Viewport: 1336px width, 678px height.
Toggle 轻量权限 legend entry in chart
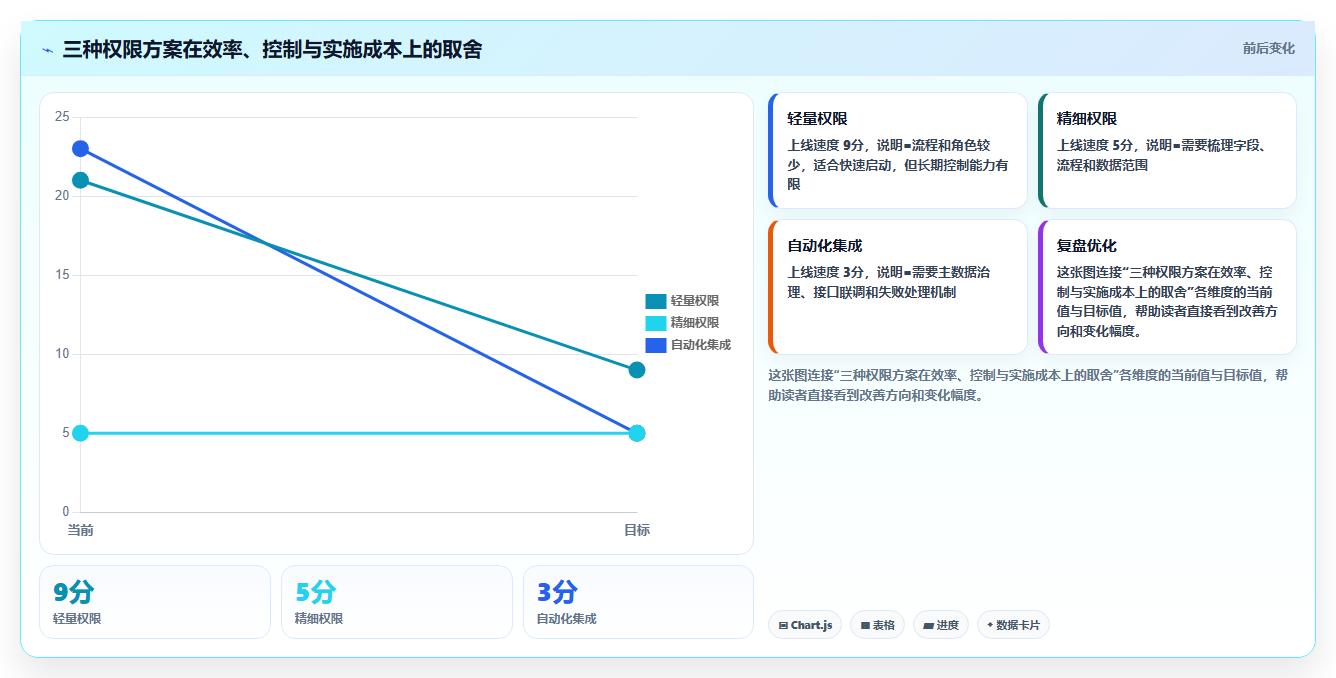pyautogui.click(x=682, y=301)
